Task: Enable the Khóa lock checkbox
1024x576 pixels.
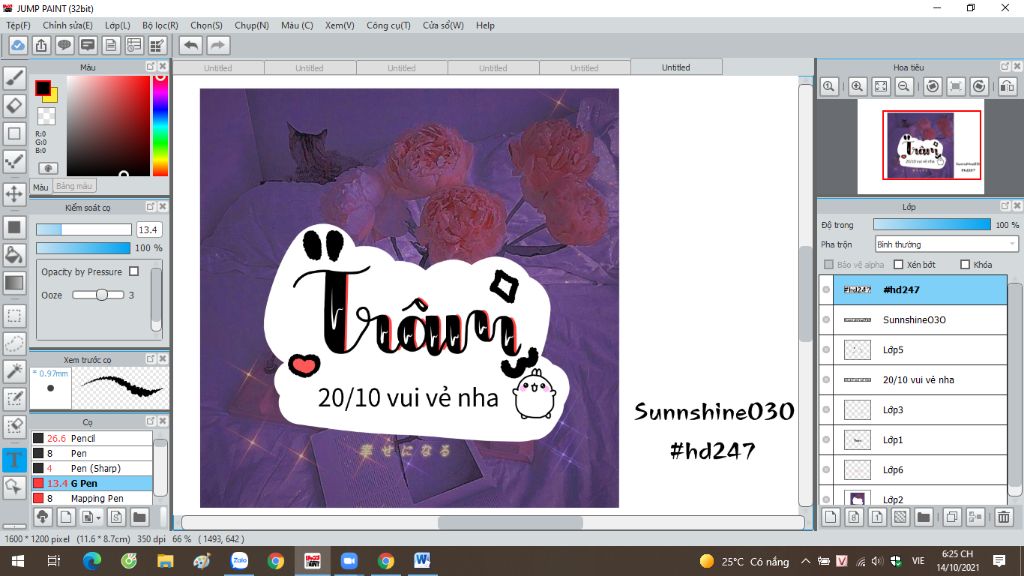Action: (x=965, y=264)
